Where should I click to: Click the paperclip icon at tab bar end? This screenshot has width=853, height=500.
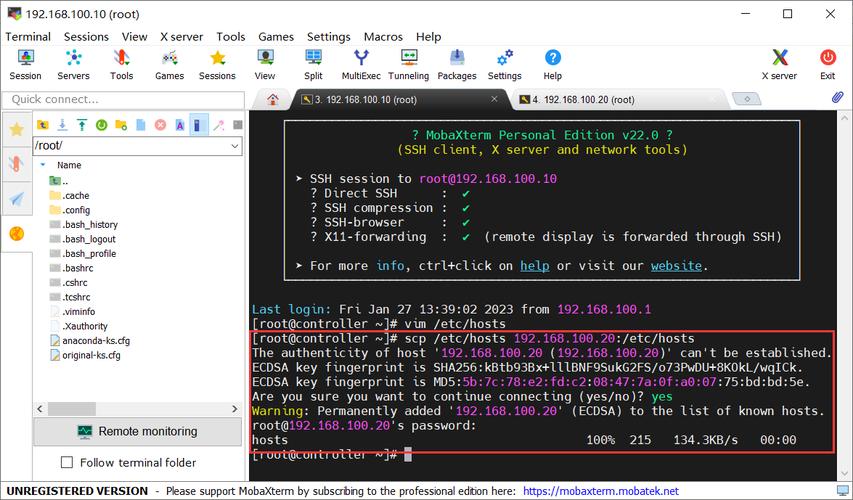tap(838, 98)
